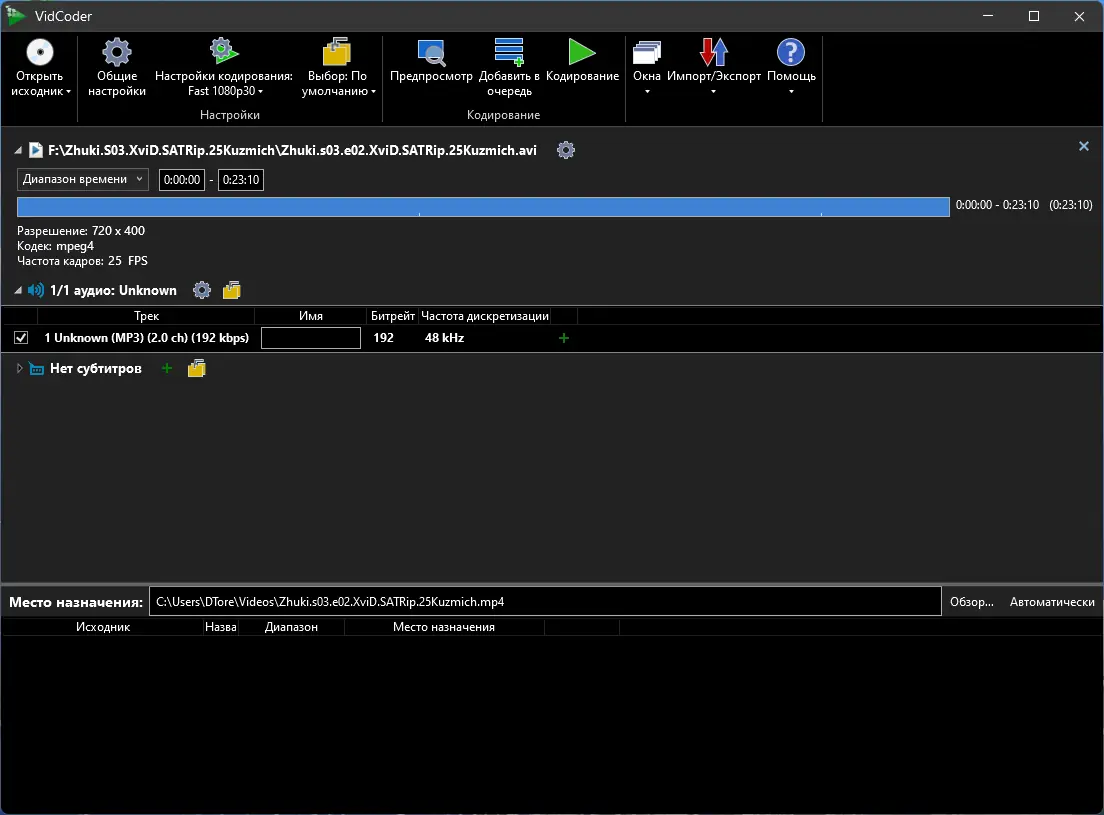Open Окна windows menu icon

(646, 52)
